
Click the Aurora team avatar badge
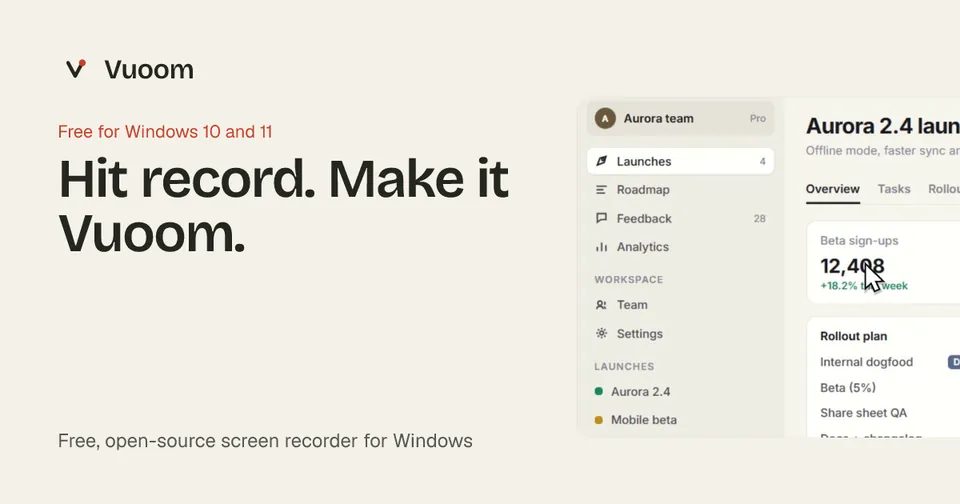pyautogui.click(x=605, y=118)
